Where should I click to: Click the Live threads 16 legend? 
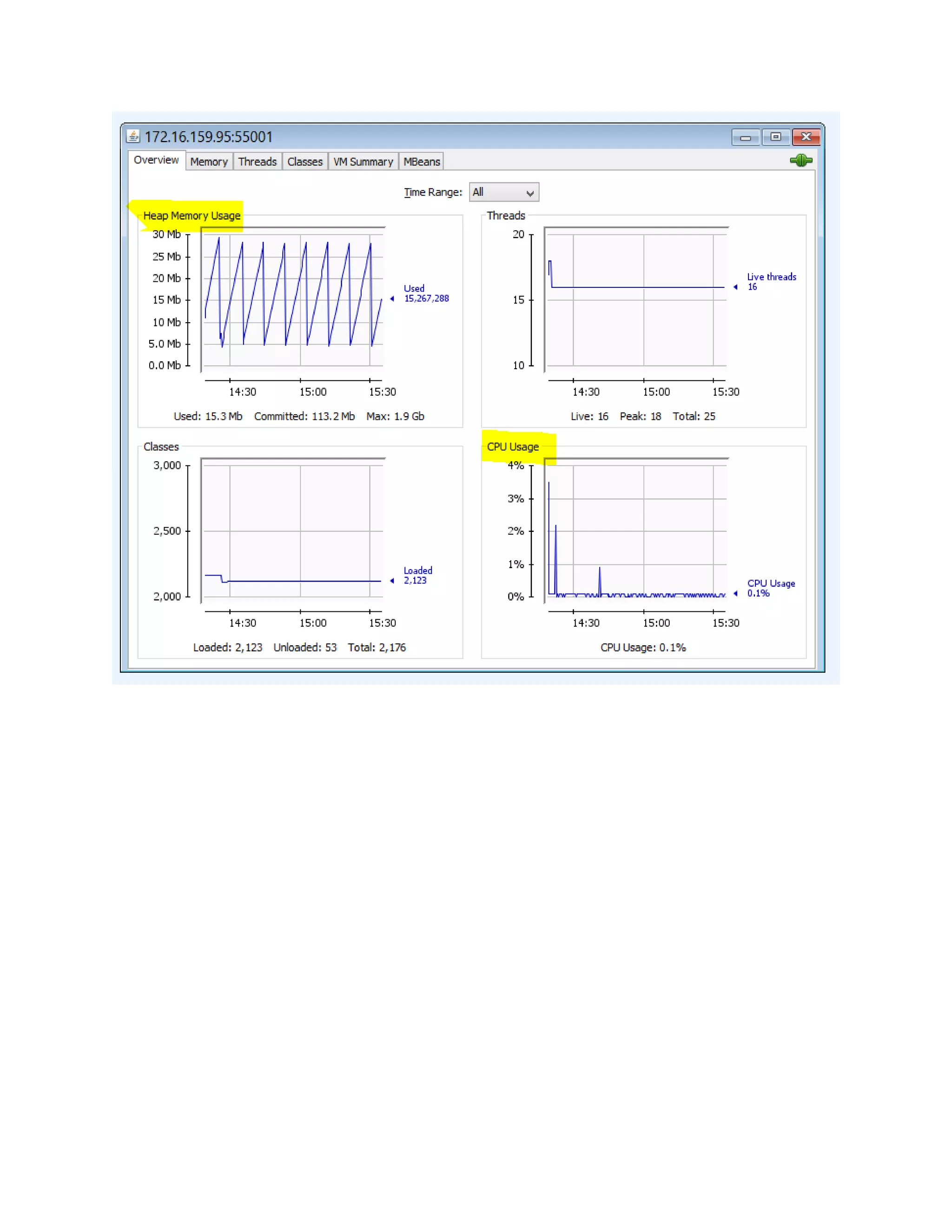[771, 281]
